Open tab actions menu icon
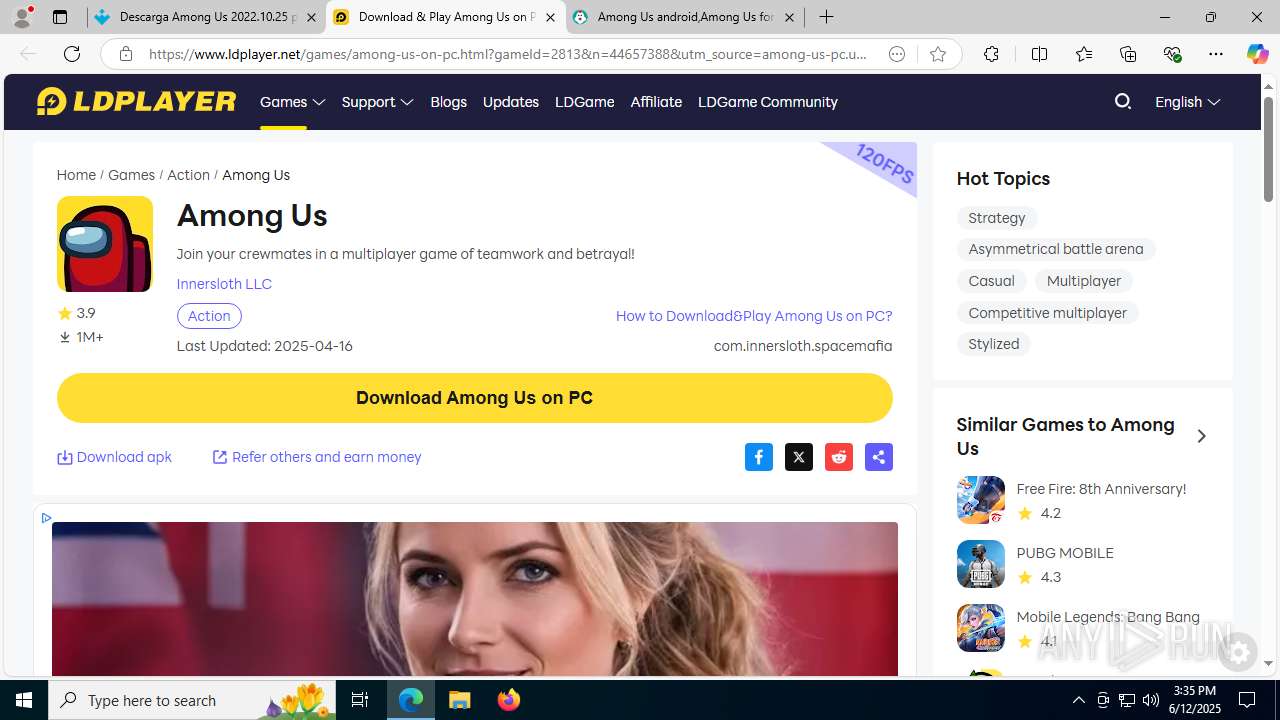The width and height of the screenshot is (1280, 720). [x=59, y=17]
